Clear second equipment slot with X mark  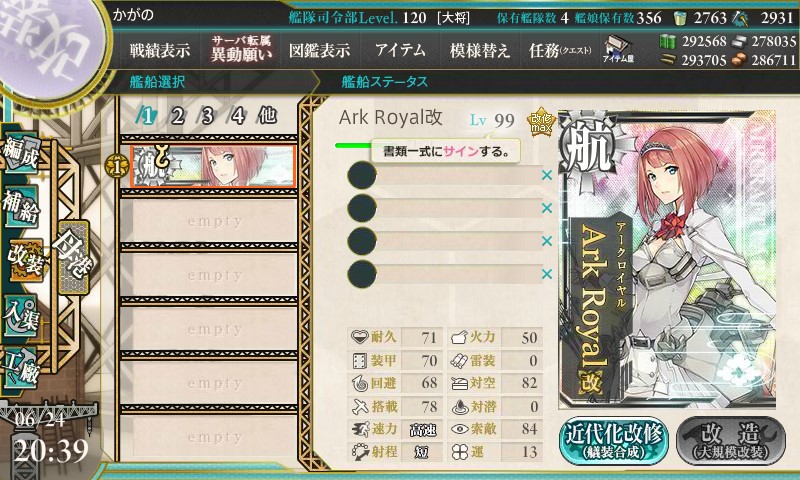(547, 208)
